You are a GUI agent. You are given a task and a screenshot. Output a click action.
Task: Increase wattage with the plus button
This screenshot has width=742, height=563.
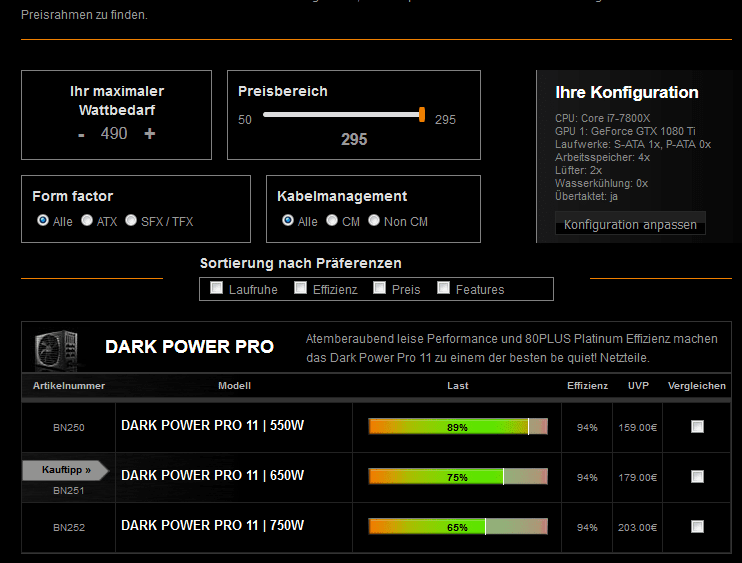150,134
